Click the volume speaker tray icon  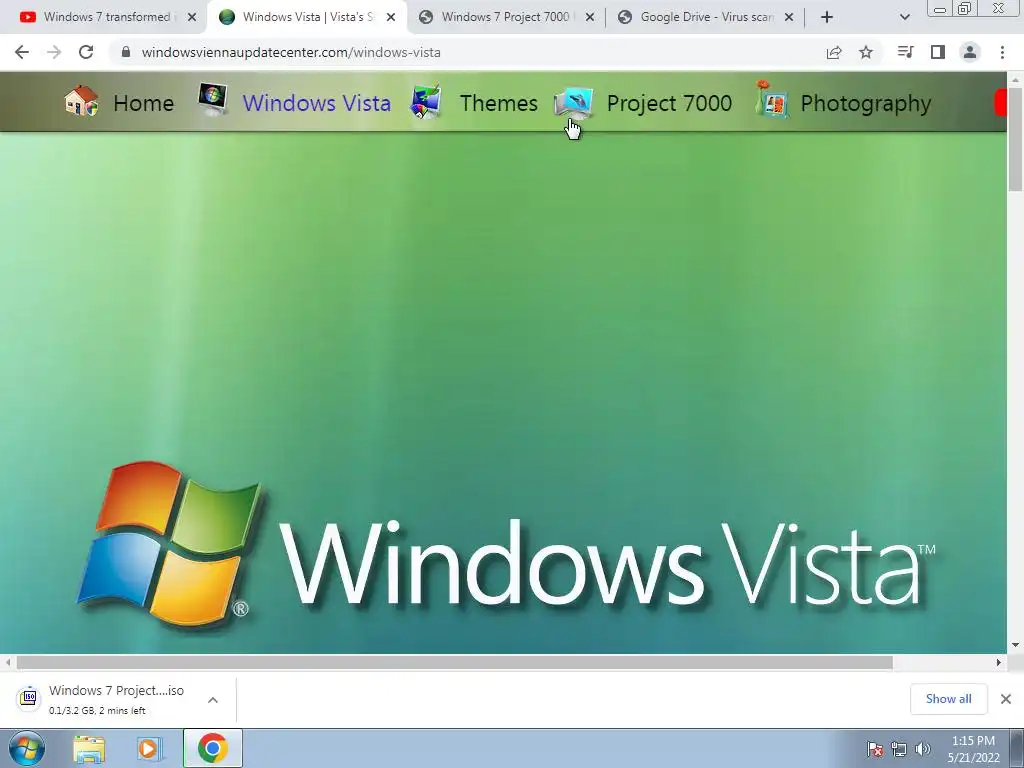pos(922,749)
